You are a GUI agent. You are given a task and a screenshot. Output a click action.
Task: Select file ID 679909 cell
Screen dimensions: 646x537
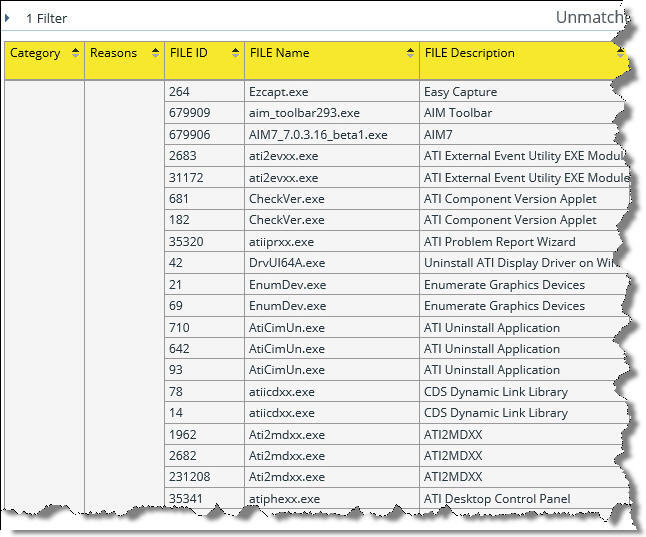point(204,113)
